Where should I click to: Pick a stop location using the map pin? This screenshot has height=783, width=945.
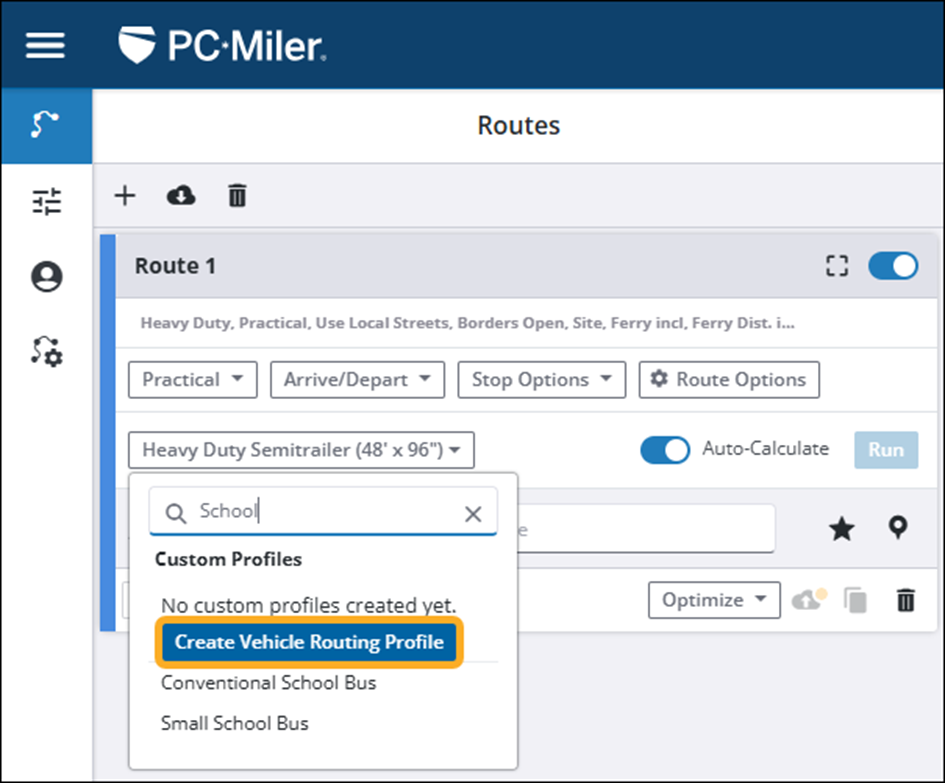(x=897, y=529)
